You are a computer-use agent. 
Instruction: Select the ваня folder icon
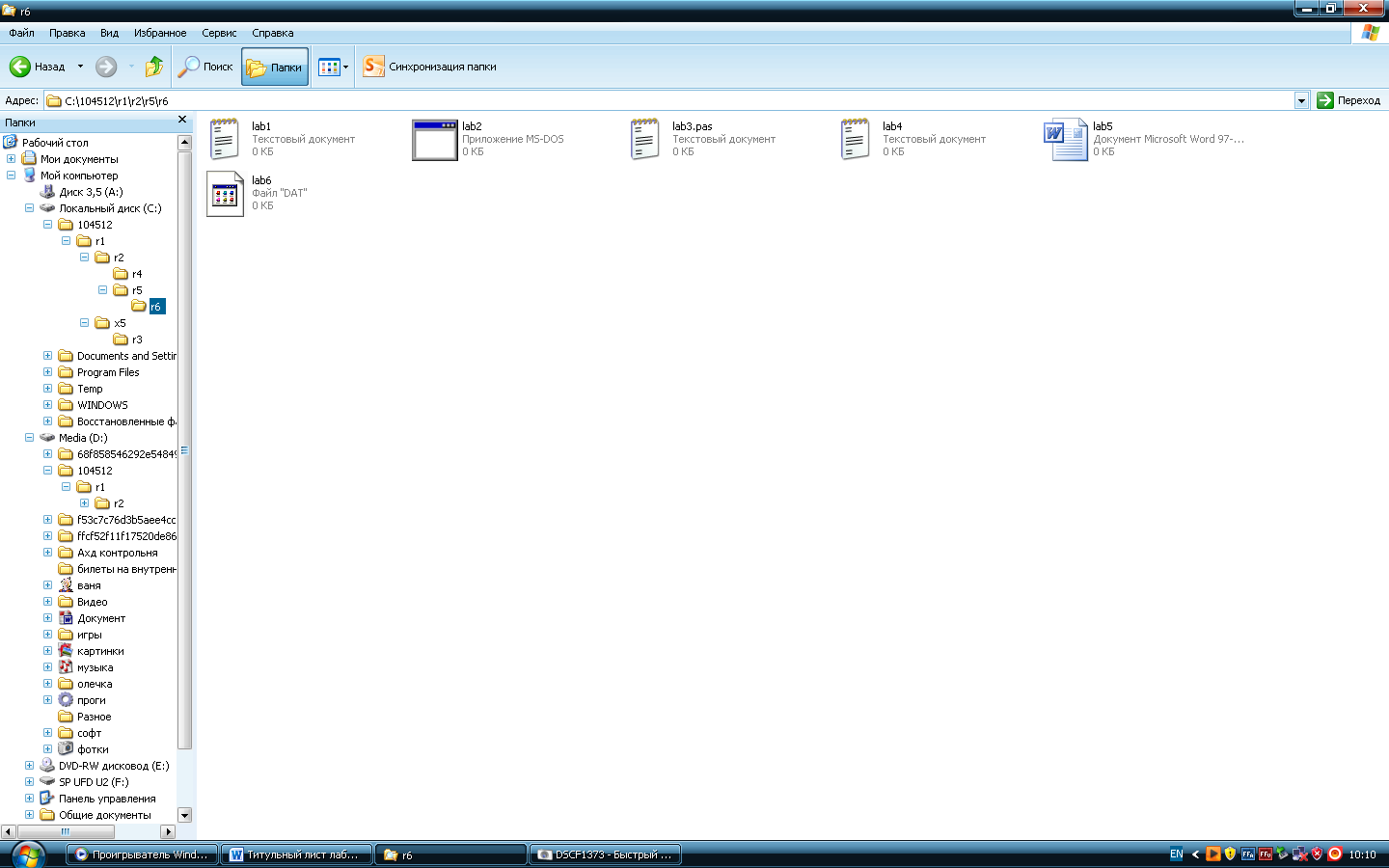[x=66, y=585]
